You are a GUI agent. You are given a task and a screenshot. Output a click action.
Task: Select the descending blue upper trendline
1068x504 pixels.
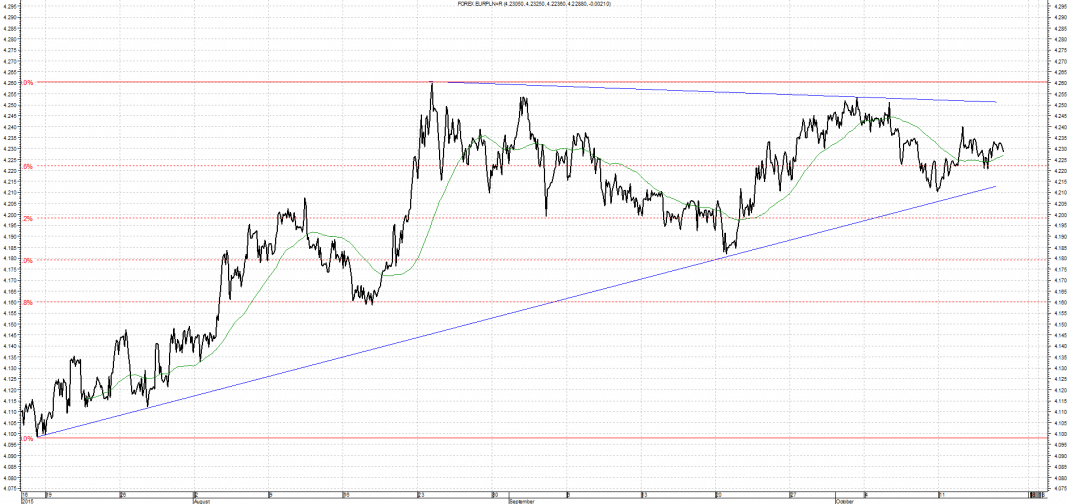714,92
